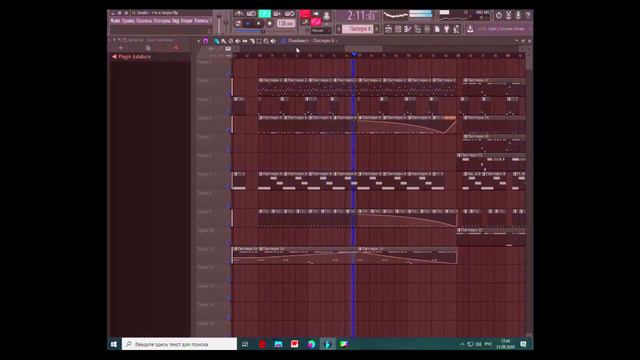The width and height of the screenshot is (640, 360).
Task: Open the playlist options menu arrow
Action: pyautogui.click(x=199, y=41)
